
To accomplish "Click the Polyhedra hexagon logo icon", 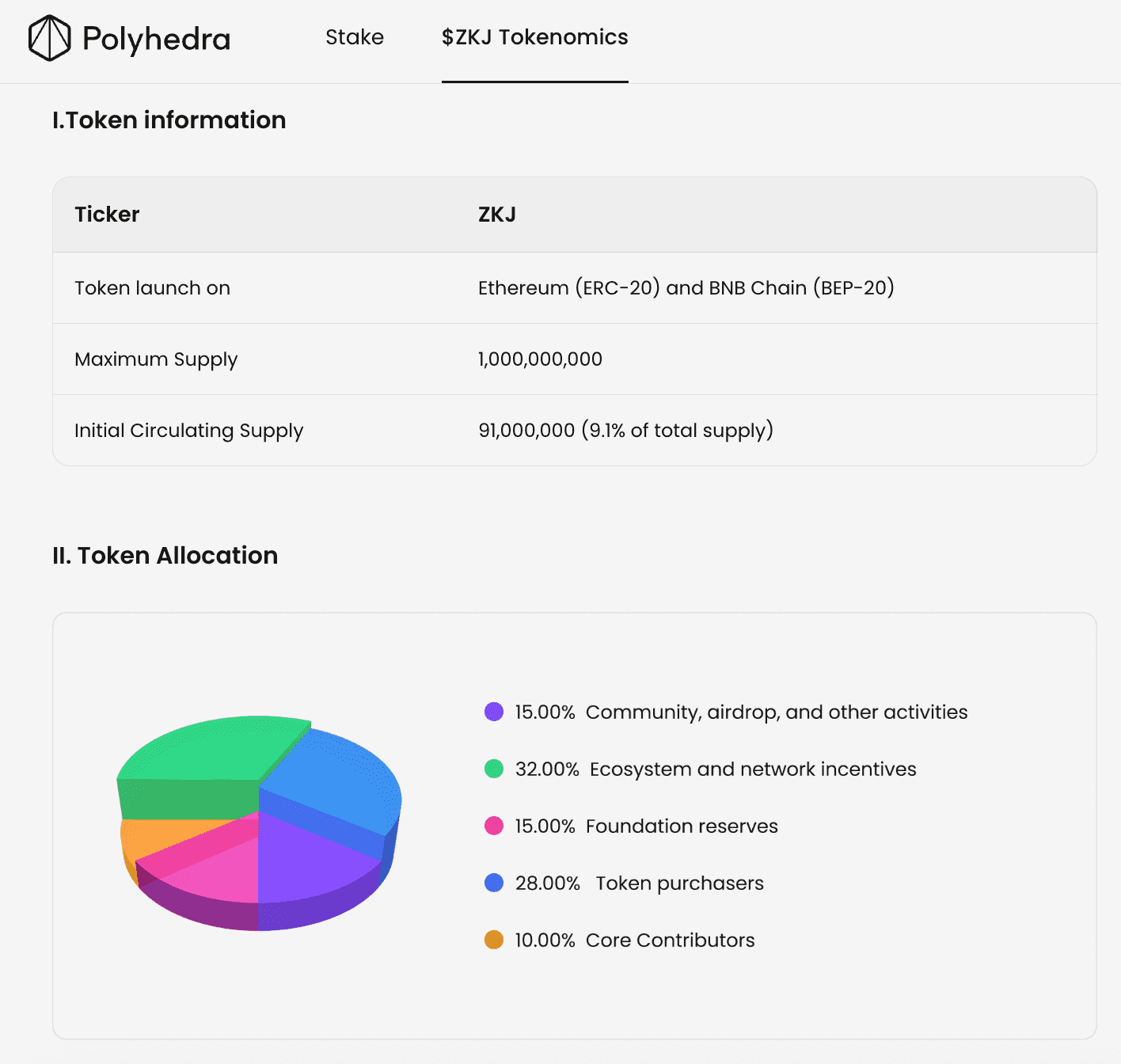I will coord(49,38).
